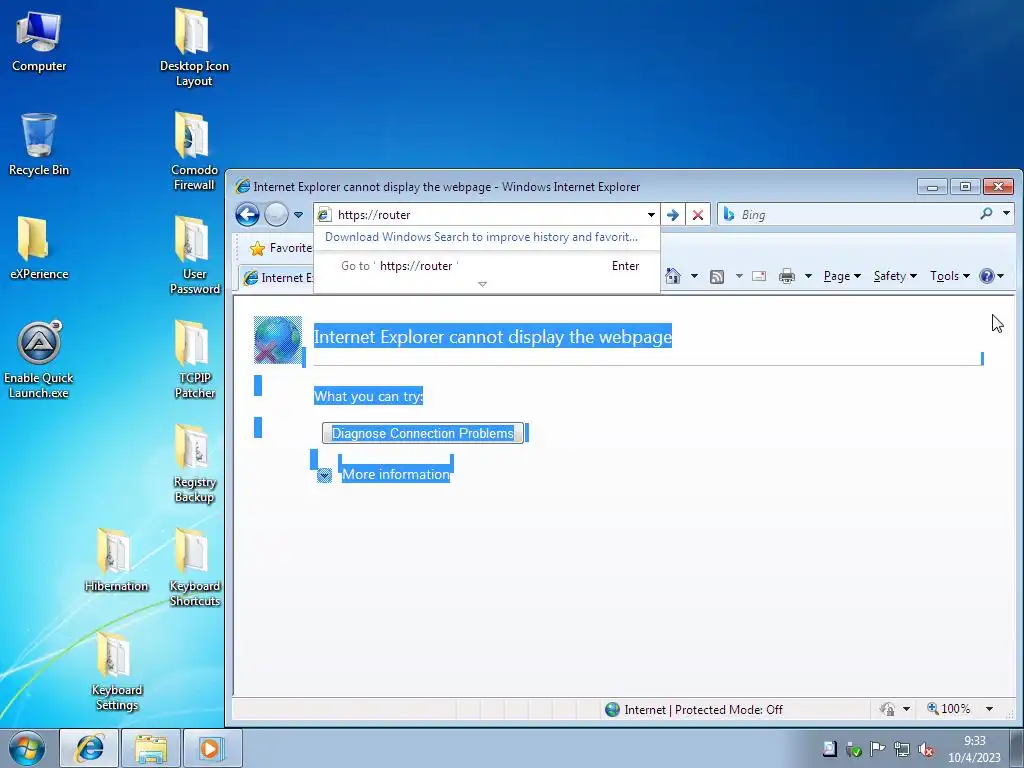This screenshot has width=1024, height=768.
Task: Select the Desktop Icon Layout folder
Action: (194, 48)
